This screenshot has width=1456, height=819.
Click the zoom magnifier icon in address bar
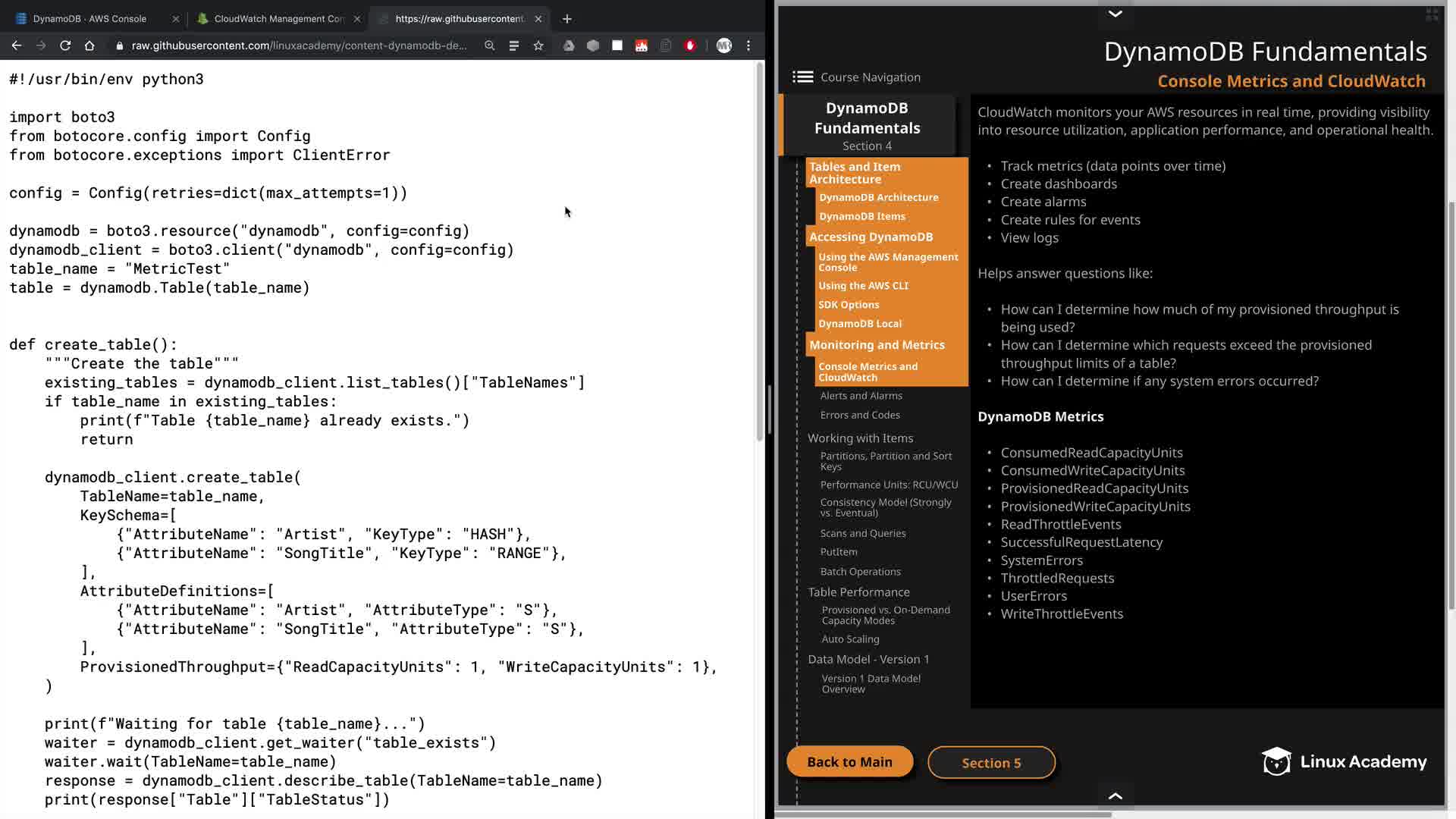tap(490, 45)
